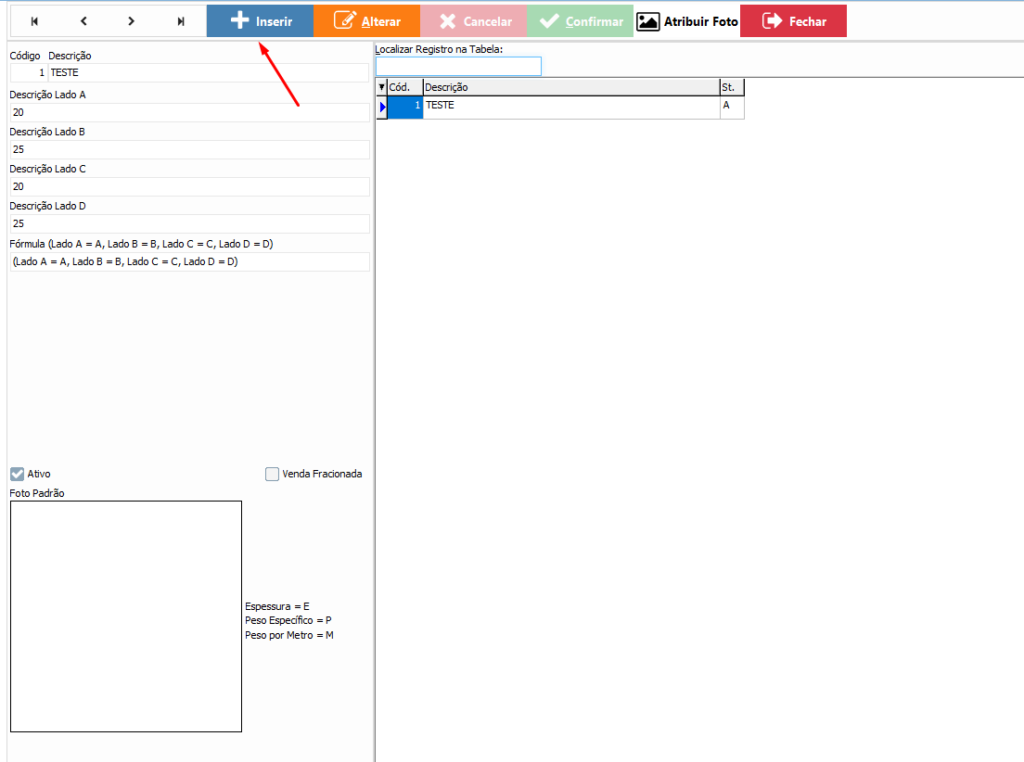Click the Descrição Lado A field
This screenshot has width=1024, height=762.
(189, 112)
